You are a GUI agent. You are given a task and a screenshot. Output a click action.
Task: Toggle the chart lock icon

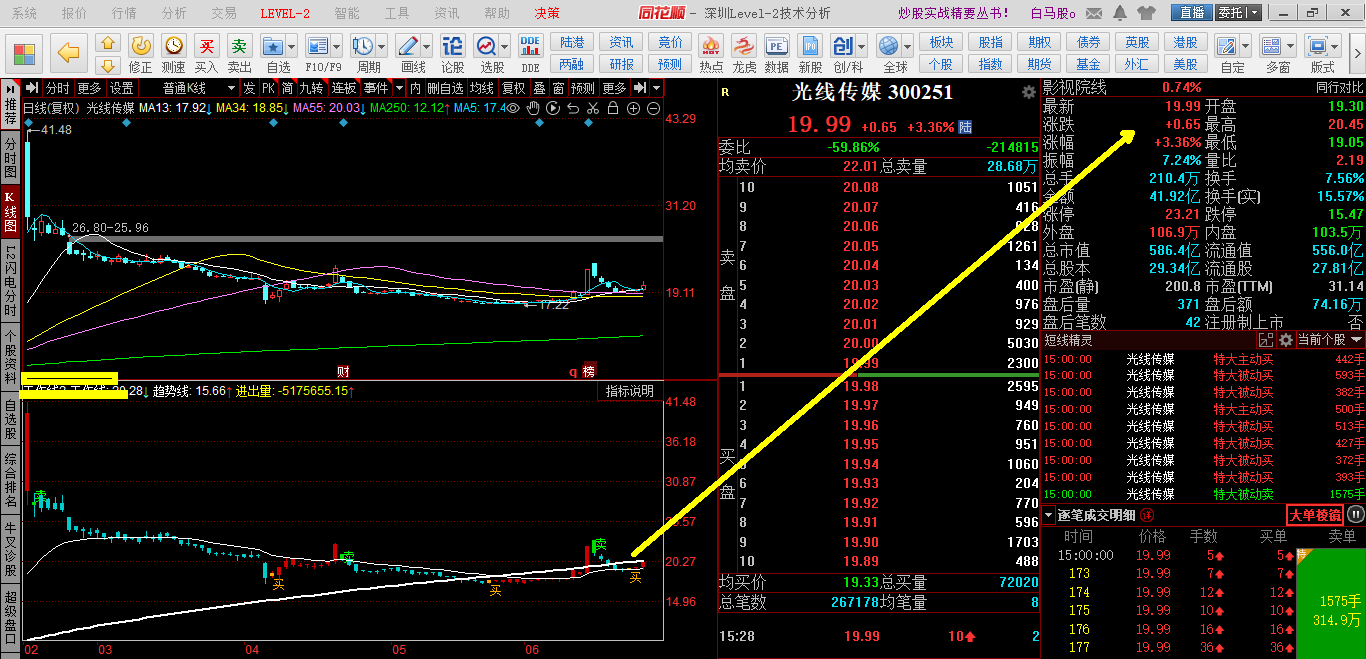(x=612, y=108)
